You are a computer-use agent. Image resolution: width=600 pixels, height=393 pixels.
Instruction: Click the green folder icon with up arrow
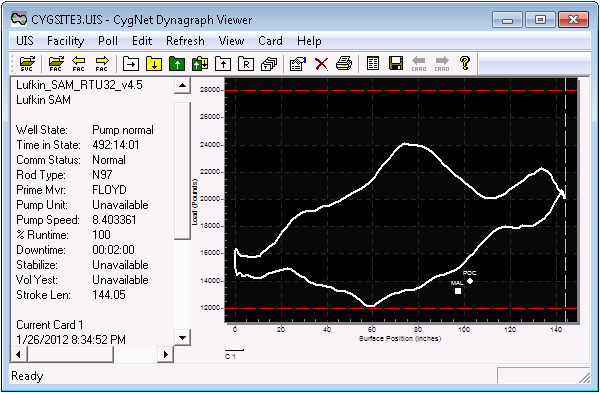pos(177,64)
